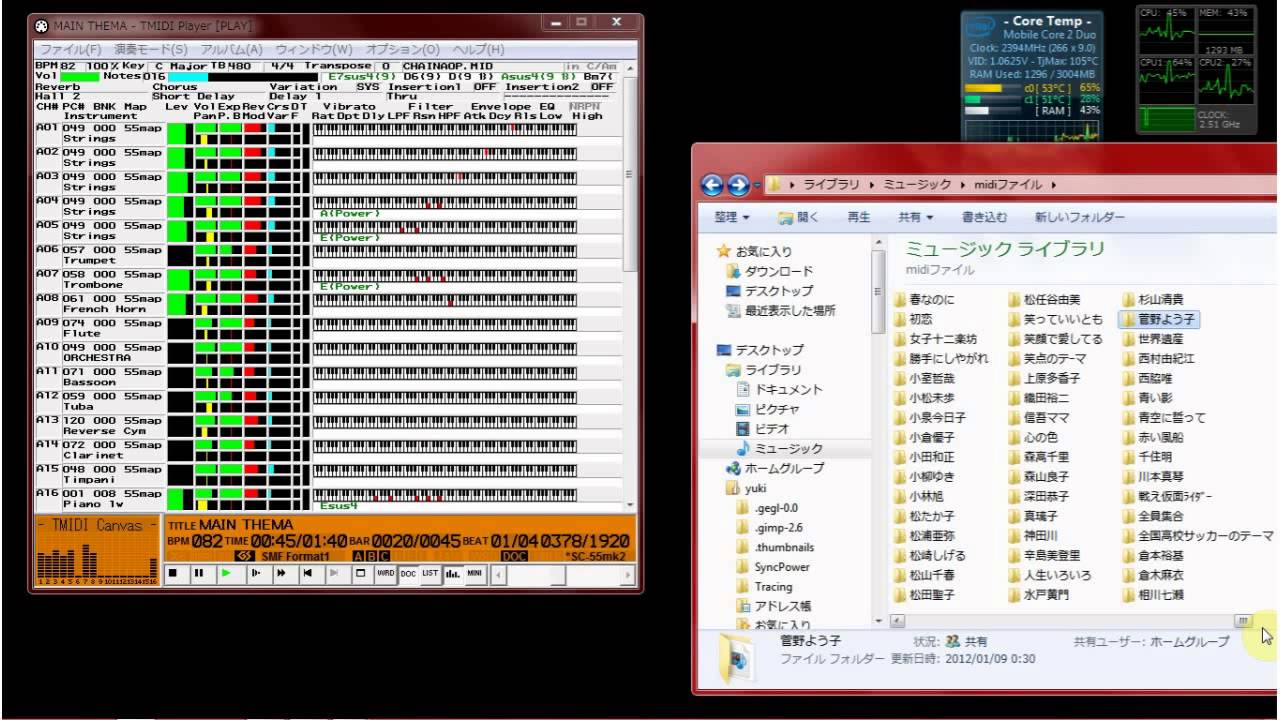Select ピクチャ library in sidebar
The height and width of the screenshot is (720, 1280).
point(767,409)
